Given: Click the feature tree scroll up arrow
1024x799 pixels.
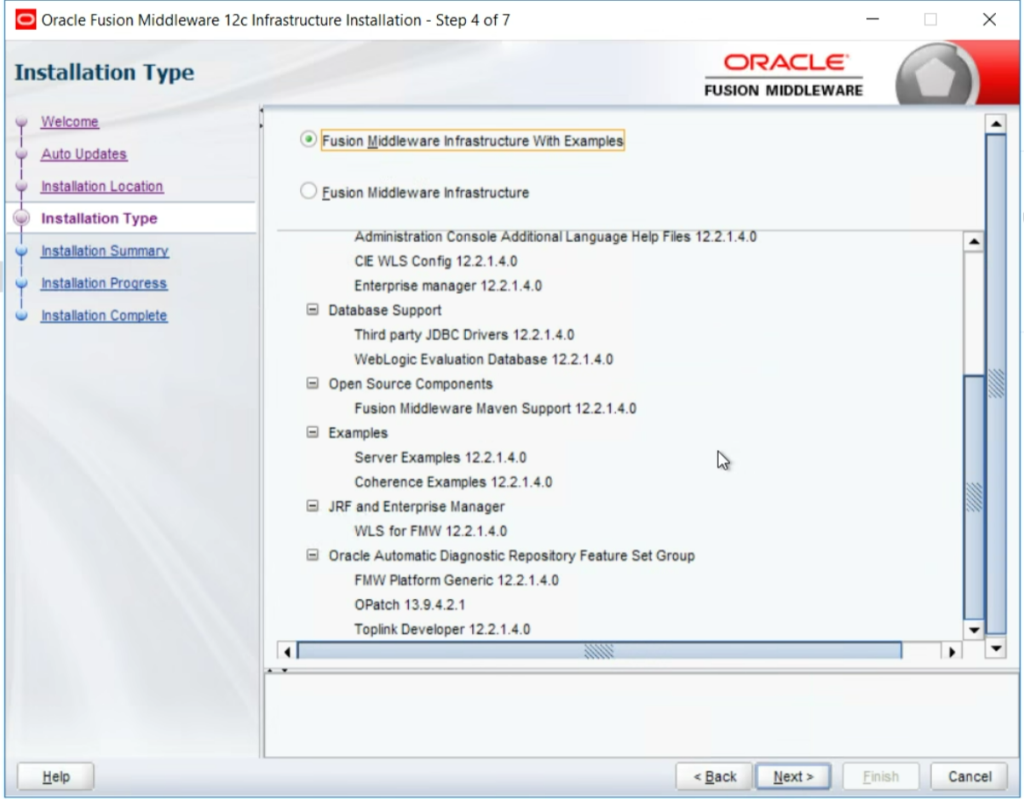Looking at the screenshot, I should pos(974,242).
